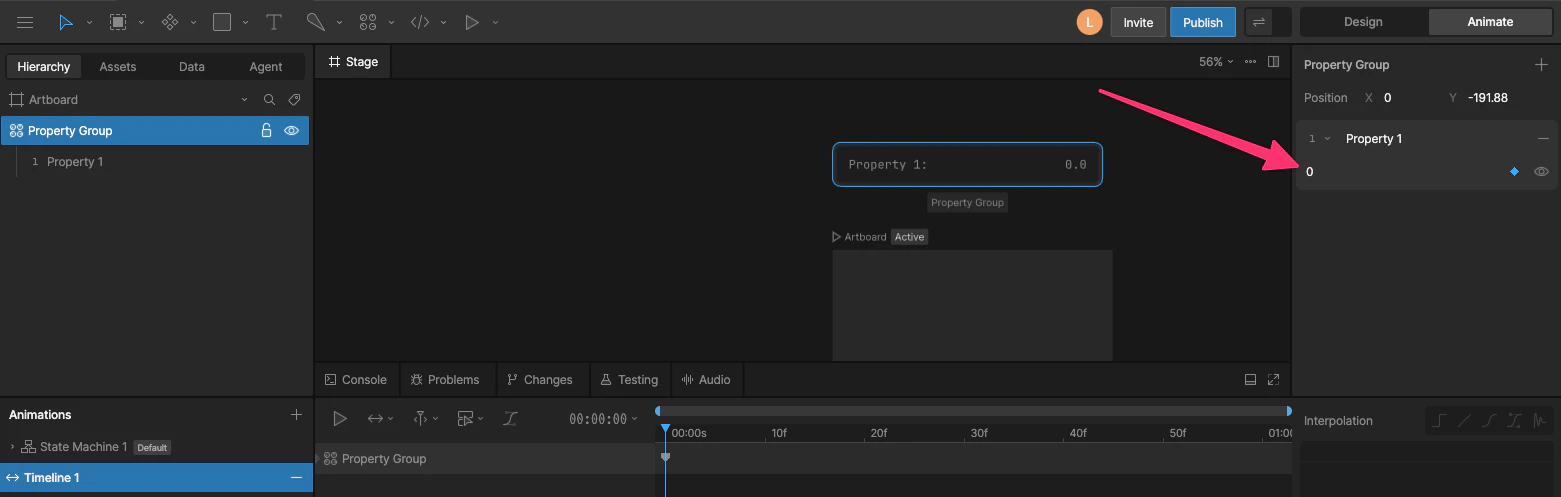Click the Publish button
The width and height of the screenshot is (1561, 497).
pyautogui.click(x=1203, y=22)
